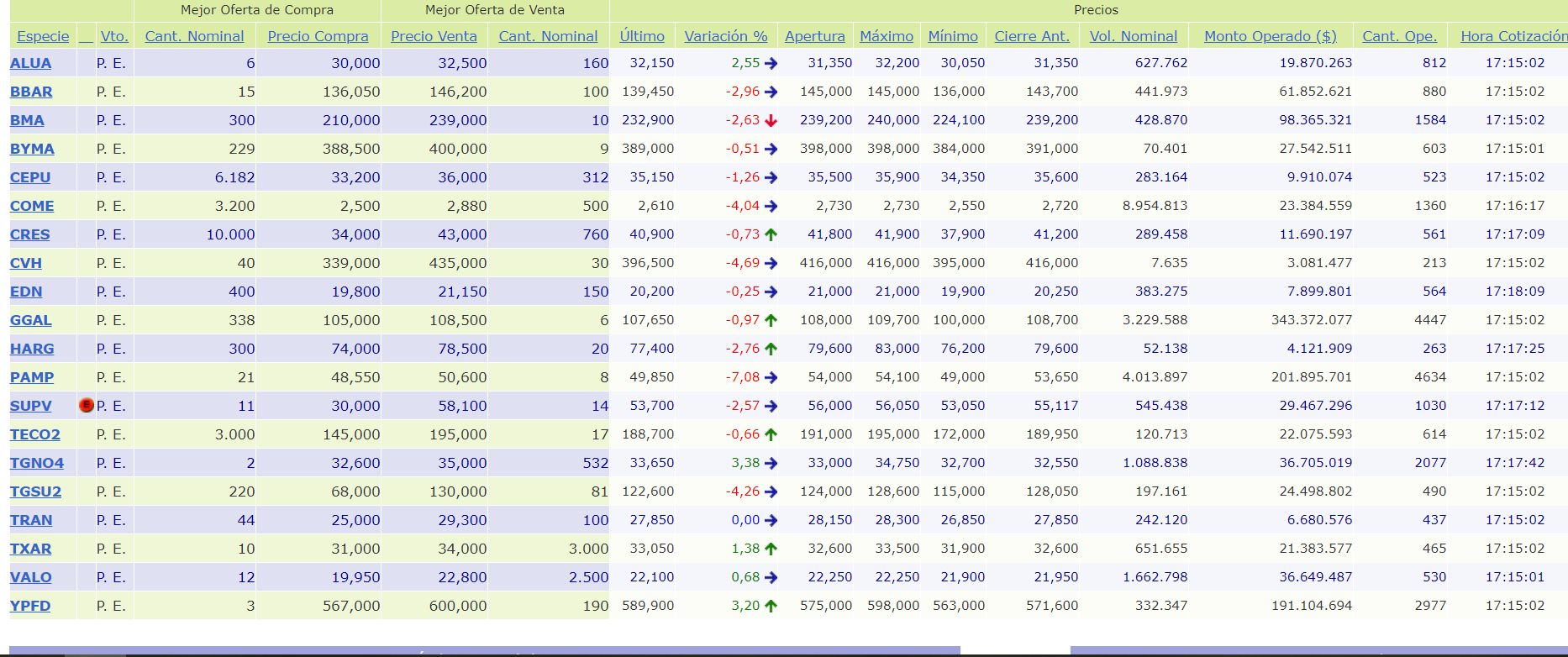This screenshot has width=1568, height=657.
Task: Click the variation arrow icon in ALUA row
Action: [x=771, y=63]
